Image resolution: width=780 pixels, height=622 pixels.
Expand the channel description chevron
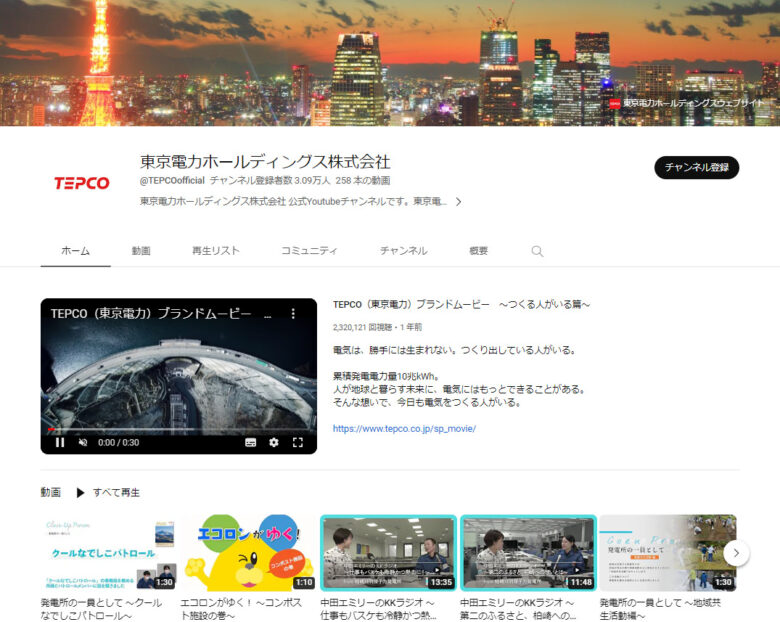tap(459, 202)
